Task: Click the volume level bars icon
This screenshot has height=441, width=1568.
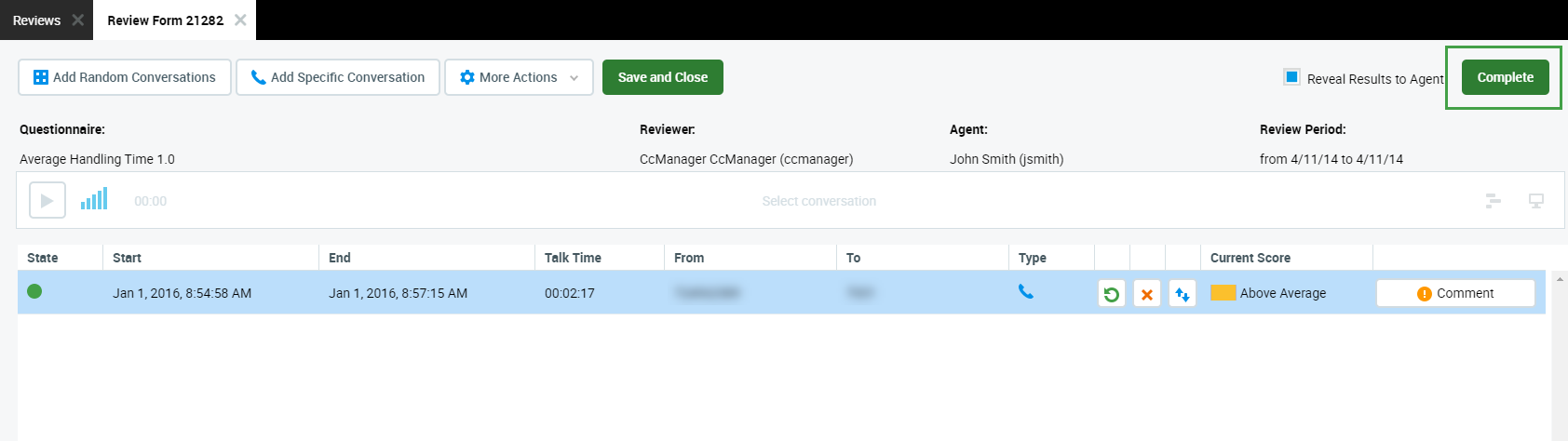Action: [x=94, y=199]
